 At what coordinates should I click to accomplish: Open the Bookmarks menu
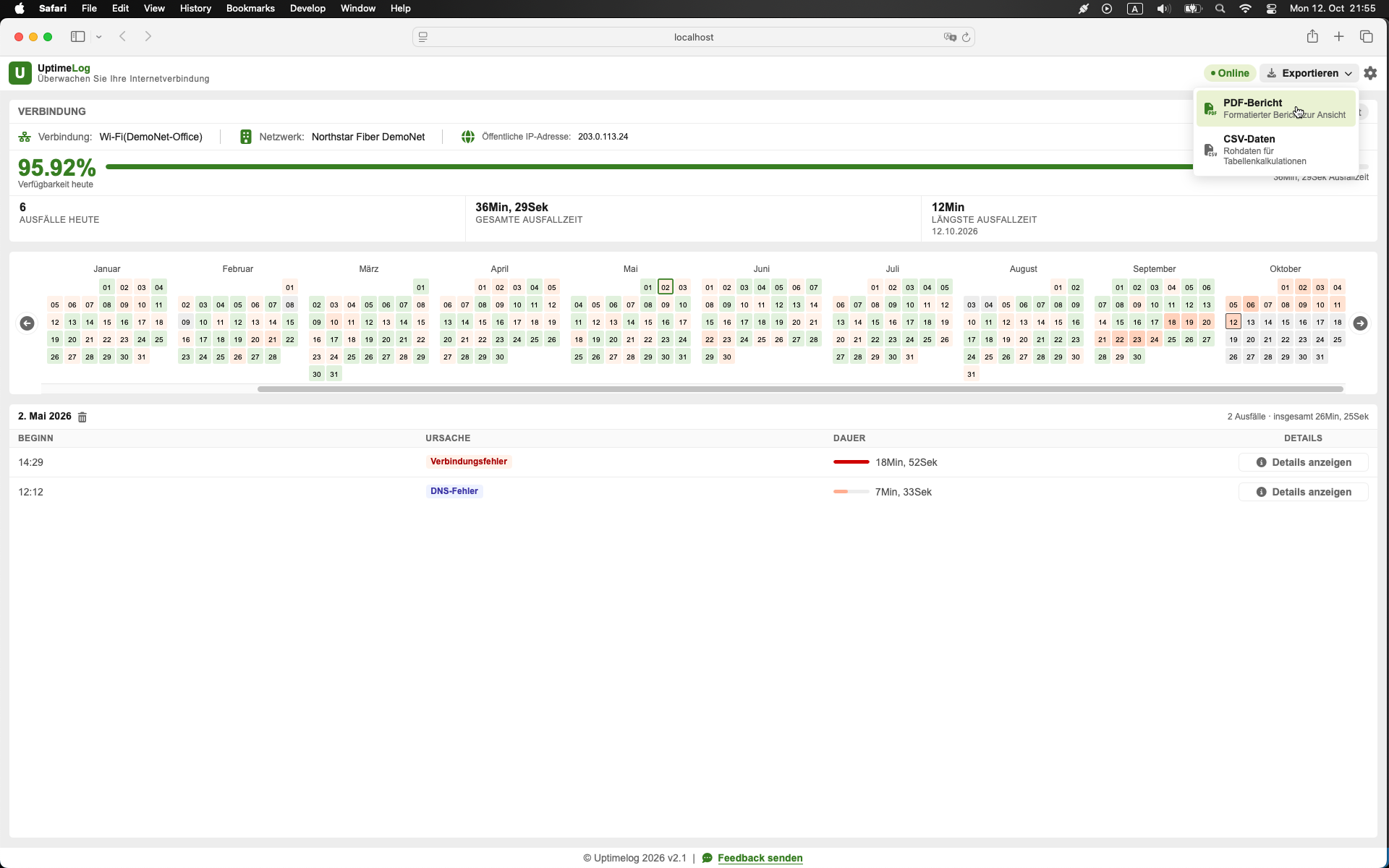pos(250,9)
